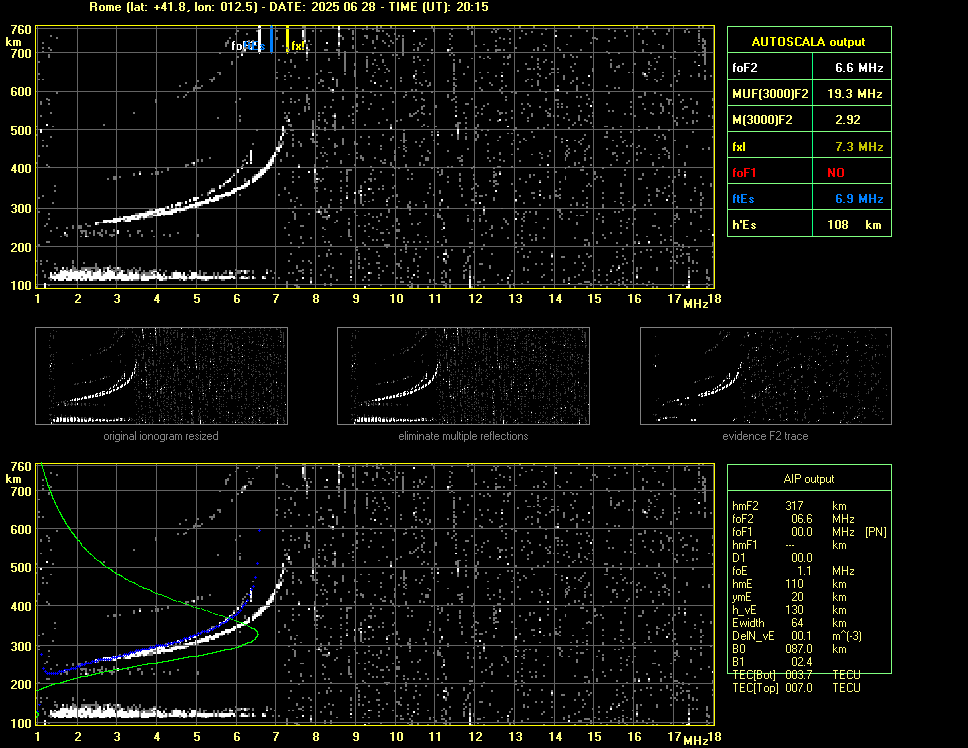The height and width of the screenshot is (748, 968).
Task: Click the h'Es value '108 km'
Action: point(854,225)
